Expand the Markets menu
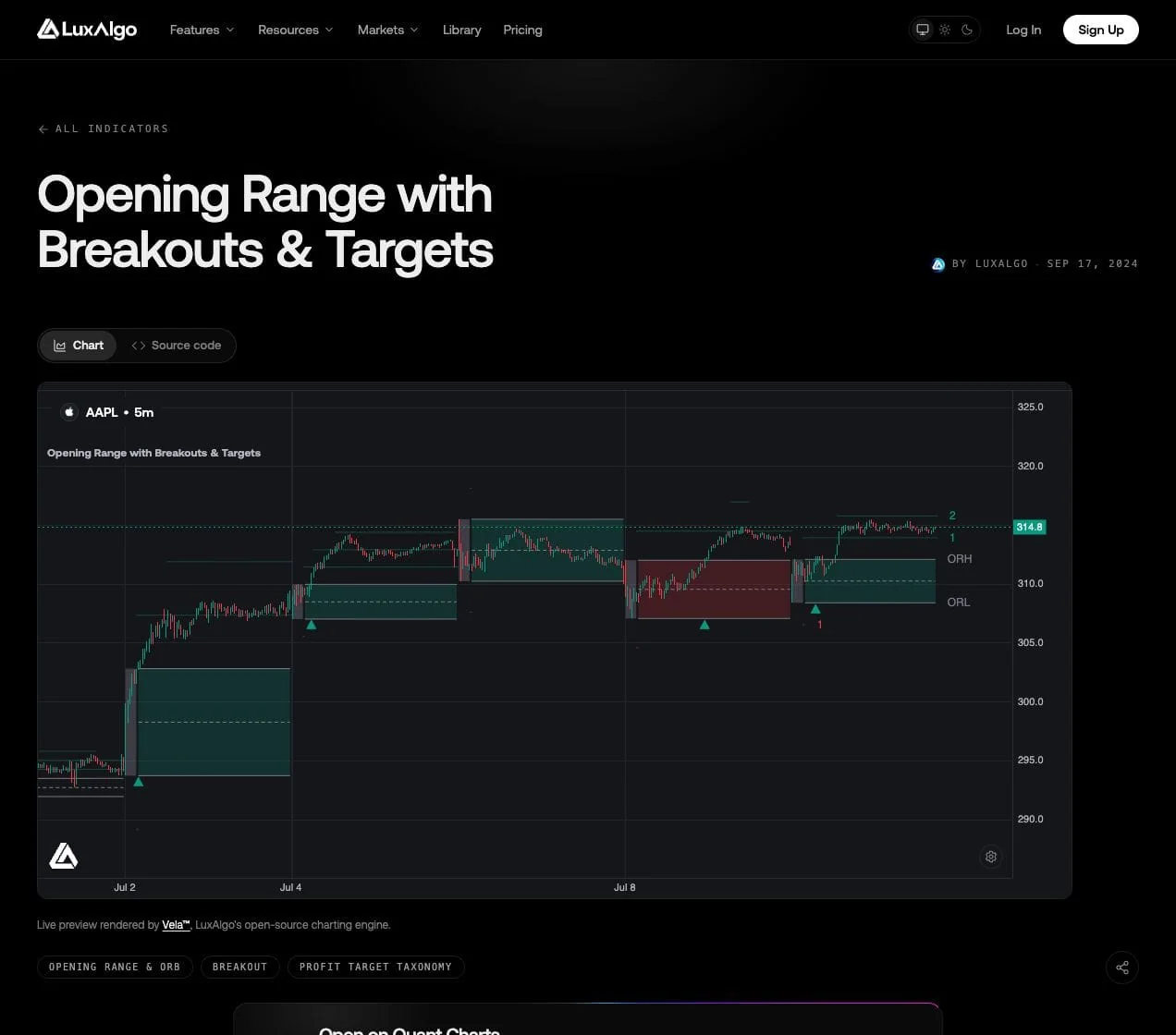The image size is (1176, 1035). pos(387,30)
